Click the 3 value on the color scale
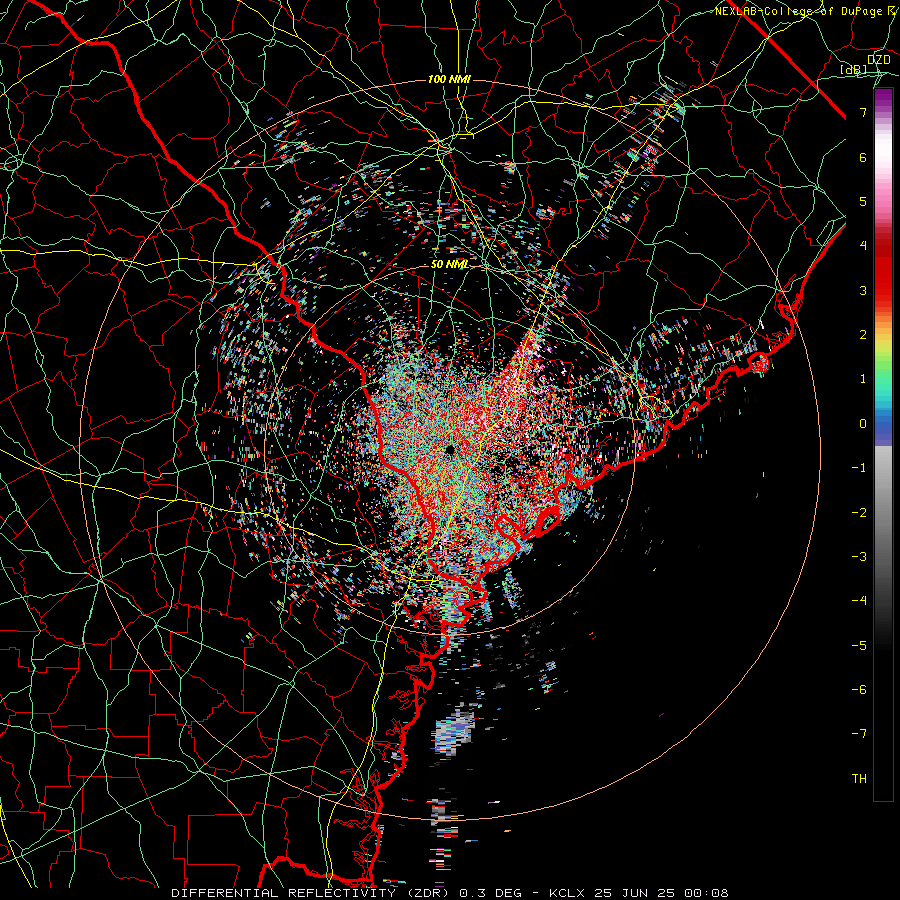Image resolution: width=900 pixels, height=900 pixels. [x=863, y=290]
